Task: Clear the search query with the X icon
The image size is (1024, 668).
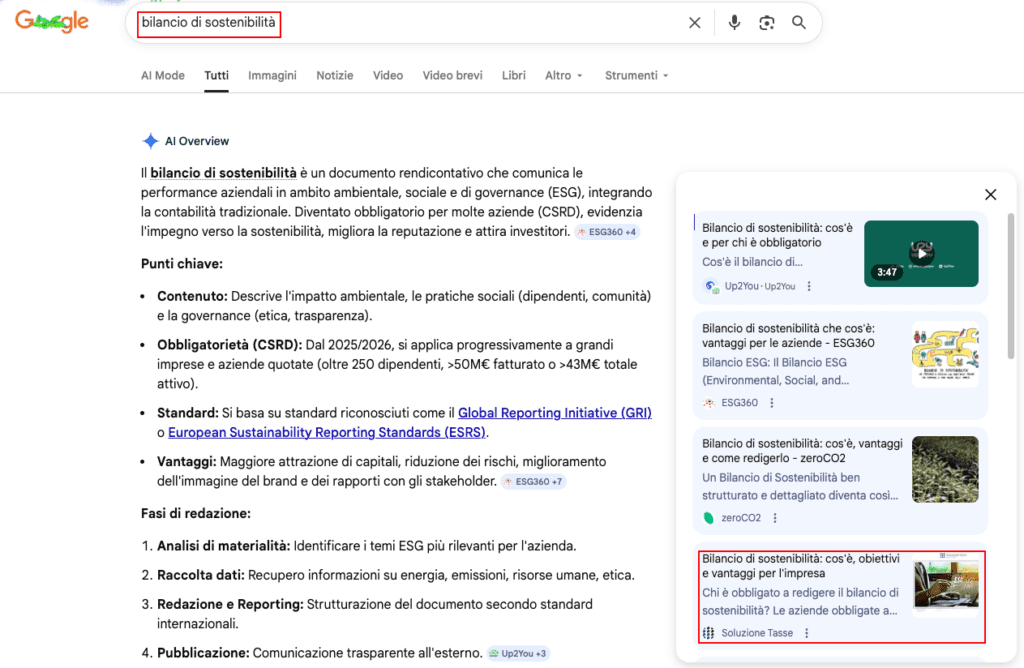Action: (695, 22)
